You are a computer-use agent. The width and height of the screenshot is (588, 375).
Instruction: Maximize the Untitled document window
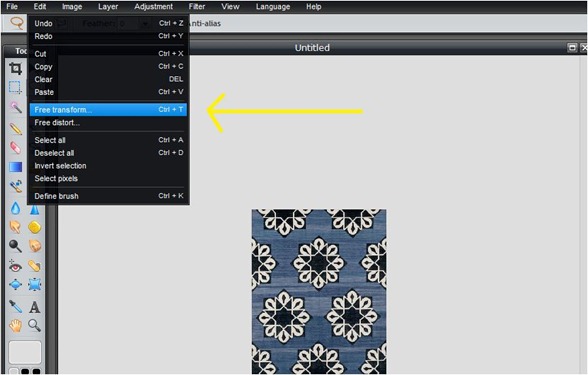[x=572, y=48]
